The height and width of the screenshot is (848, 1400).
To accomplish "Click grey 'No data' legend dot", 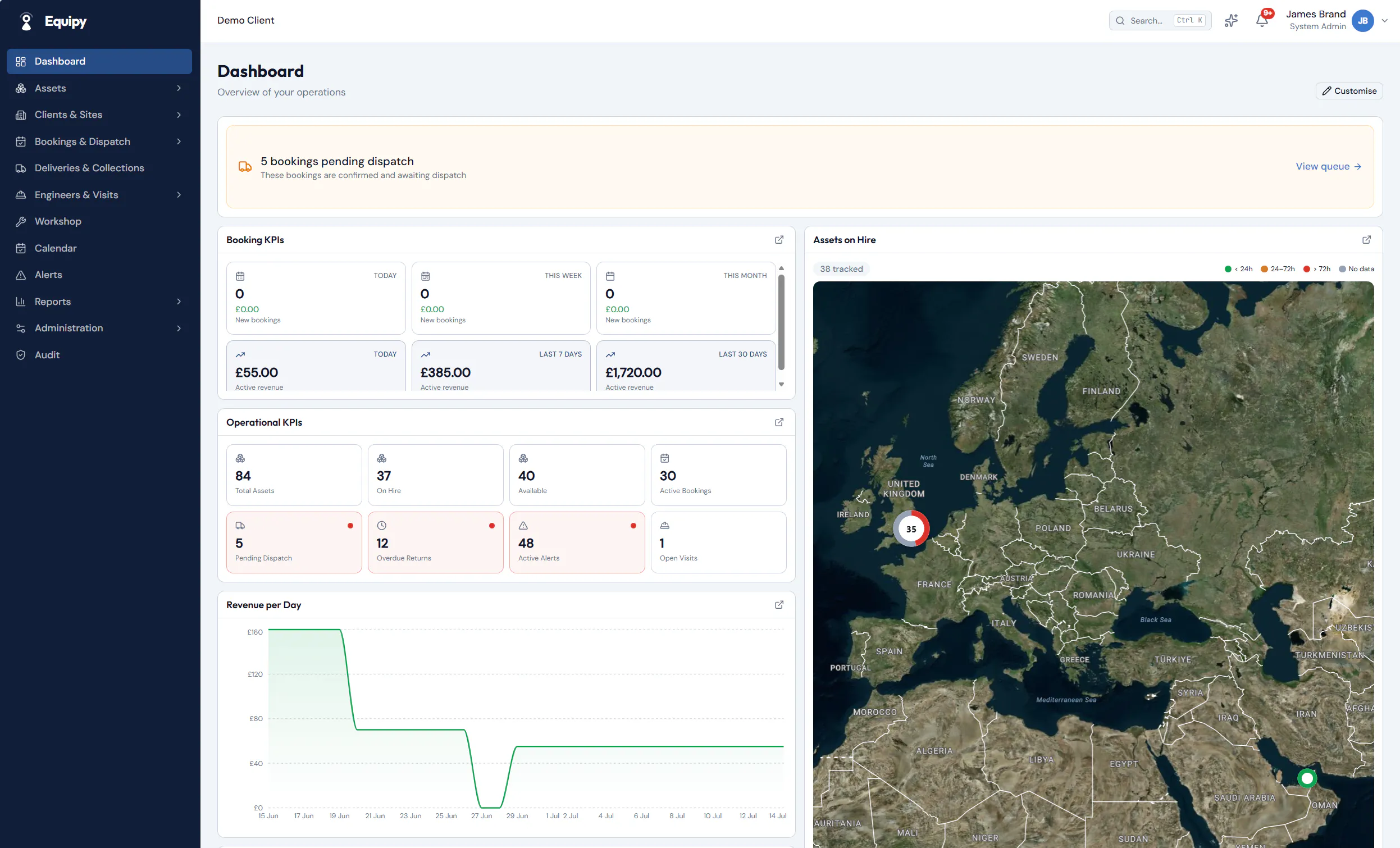I will [1342, 270].
